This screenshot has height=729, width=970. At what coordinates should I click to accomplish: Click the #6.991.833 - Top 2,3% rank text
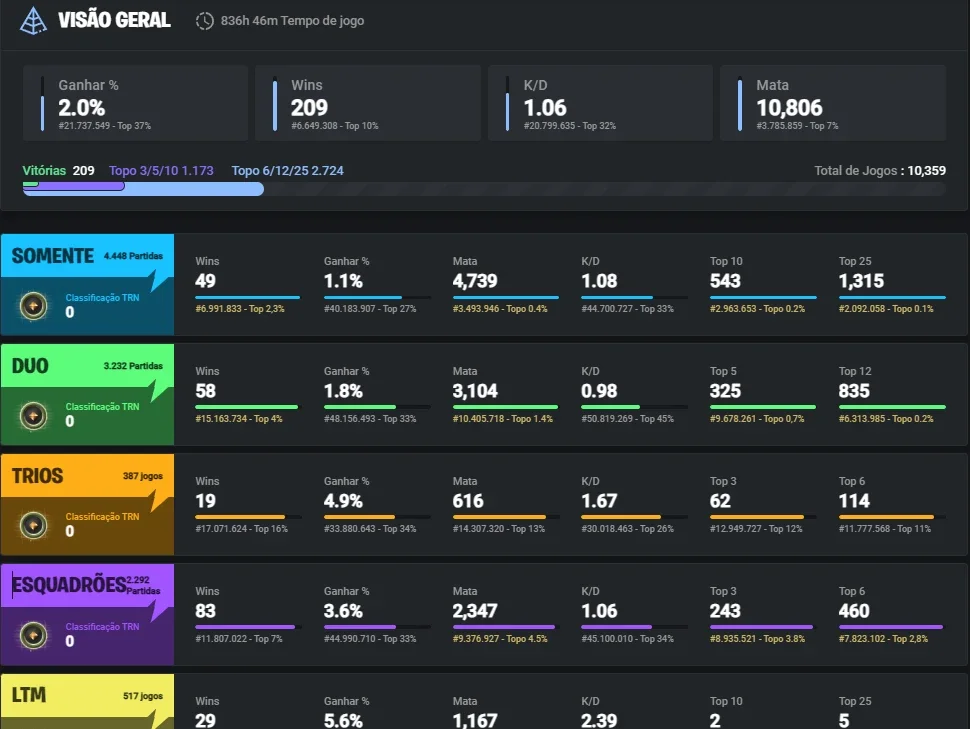point(240,308)
